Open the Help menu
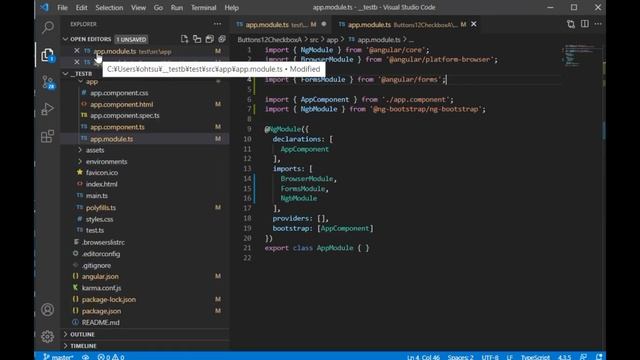Screen dimensions: 640x360 click(x=231, y=8)
